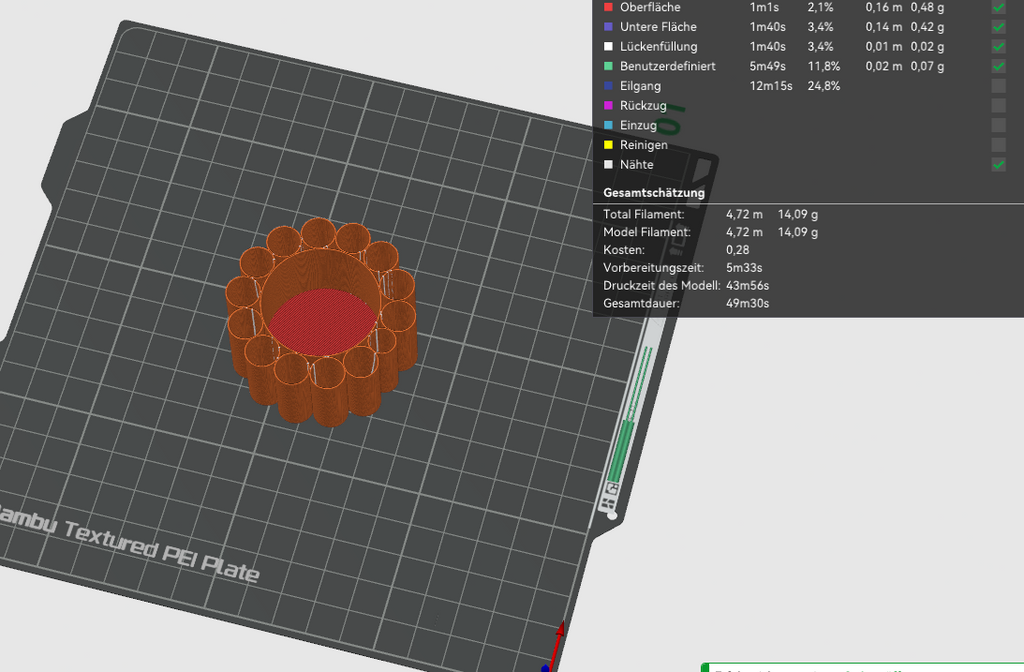The height and width of the screenshot is (672, 1024).
Task: Click the Model Filament label
Action: click(x=647, y=232)
